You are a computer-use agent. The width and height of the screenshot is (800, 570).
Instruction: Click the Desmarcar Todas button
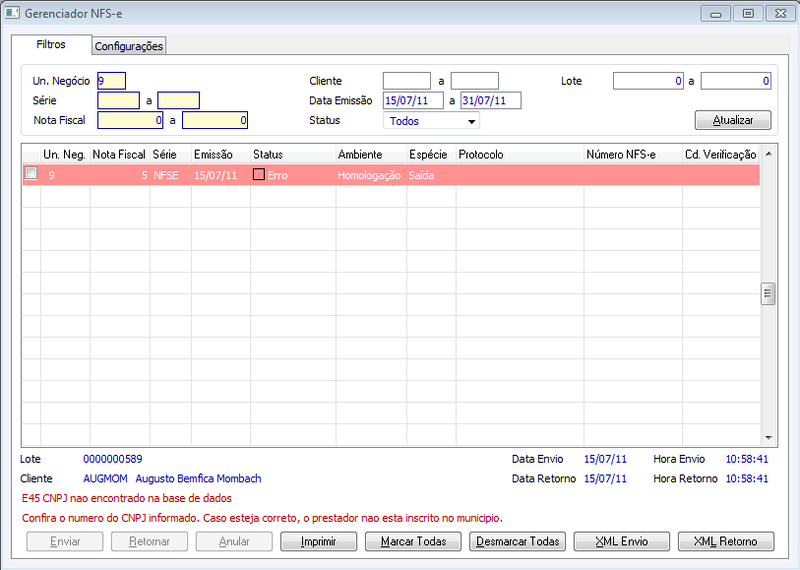click(517, 541)
